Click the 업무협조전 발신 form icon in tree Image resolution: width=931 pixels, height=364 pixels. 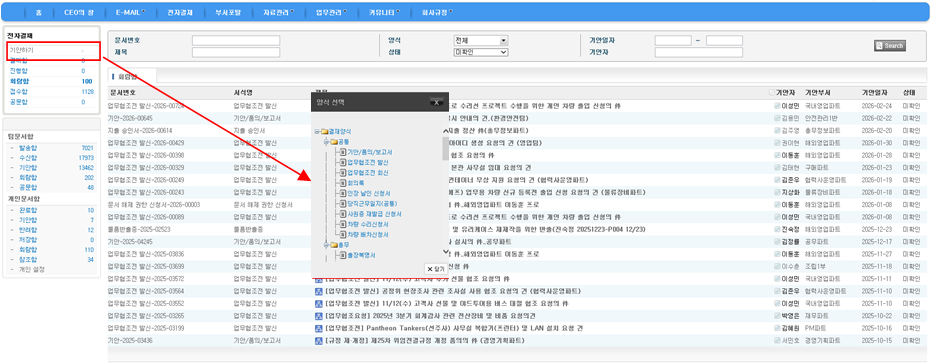click(343, 162)
